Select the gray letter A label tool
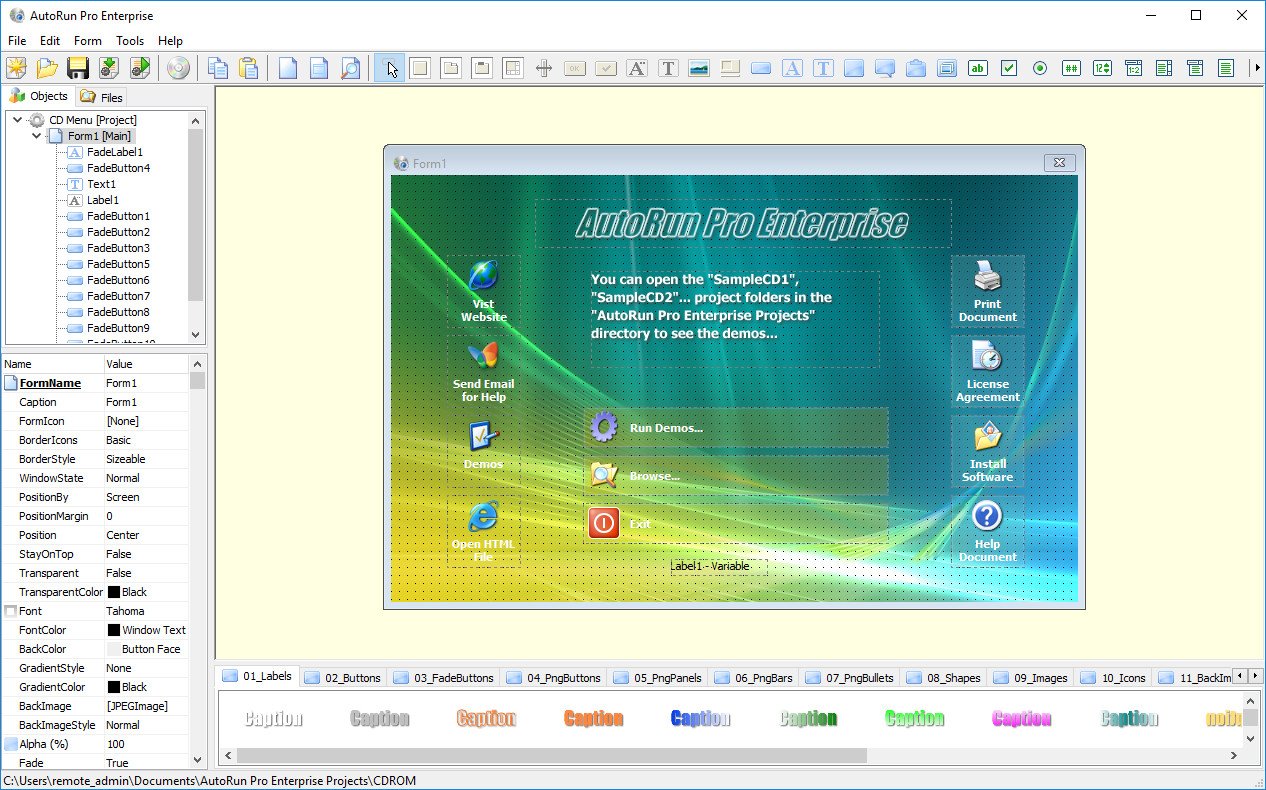The height and width of the screenshot is (790, 1266). pyautogui.click(x=637, y=68)
